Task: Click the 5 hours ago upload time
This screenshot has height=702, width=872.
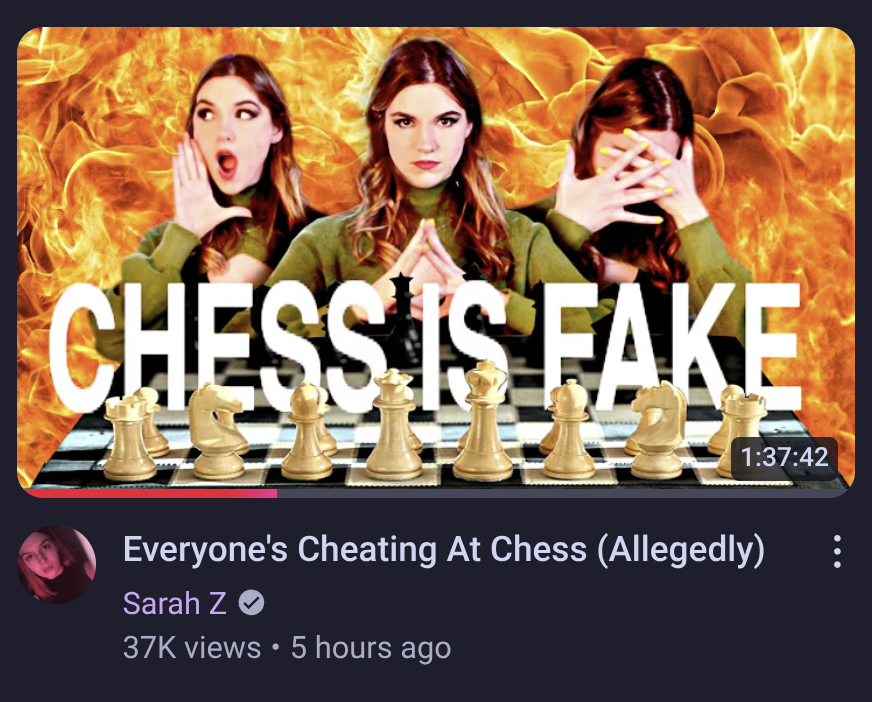Action: click(371, 647)
